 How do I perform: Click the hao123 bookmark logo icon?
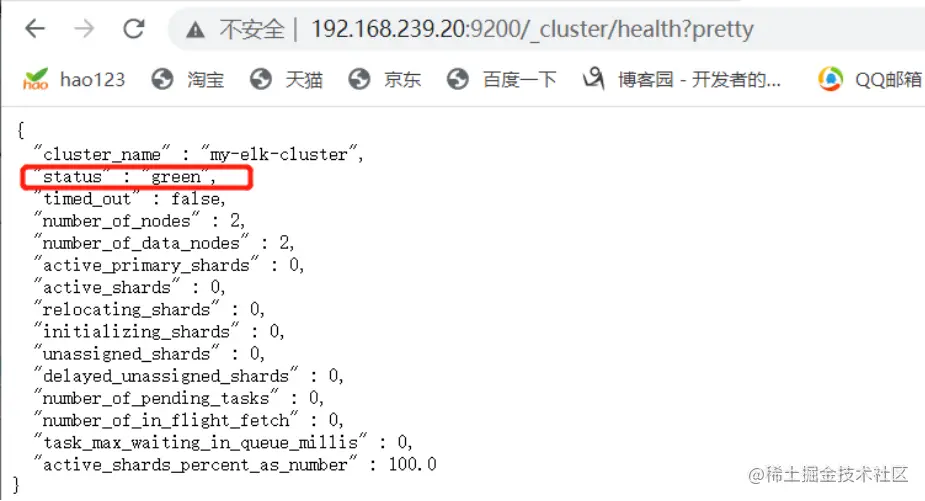tap(35, 79)
